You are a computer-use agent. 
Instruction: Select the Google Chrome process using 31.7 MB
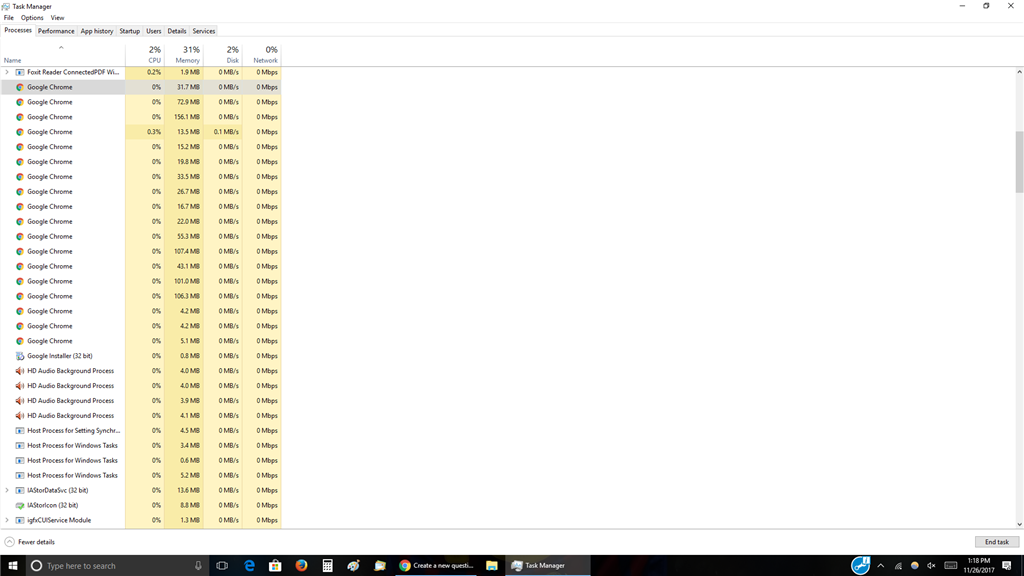(x=141, y=87)
